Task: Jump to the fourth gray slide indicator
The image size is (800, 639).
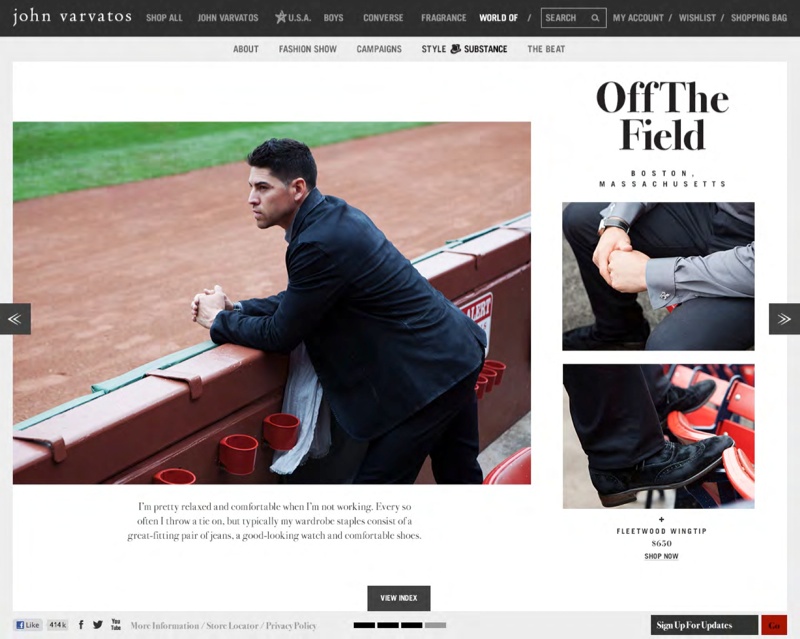Action: point(435,625)
